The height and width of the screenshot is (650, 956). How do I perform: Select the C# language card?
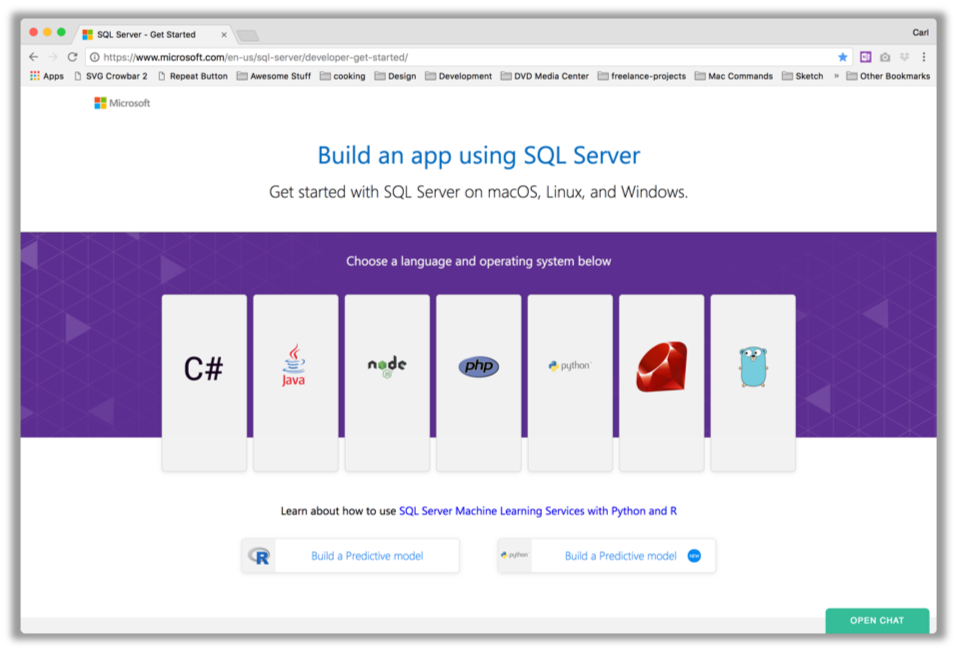pos(204,382)
